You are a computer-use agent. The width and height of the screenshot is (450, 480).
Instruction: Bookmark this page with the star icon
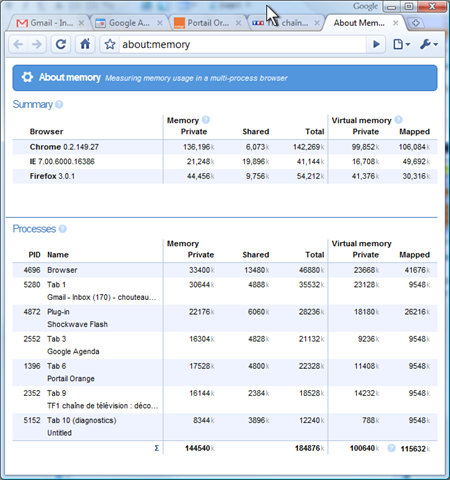110,44
